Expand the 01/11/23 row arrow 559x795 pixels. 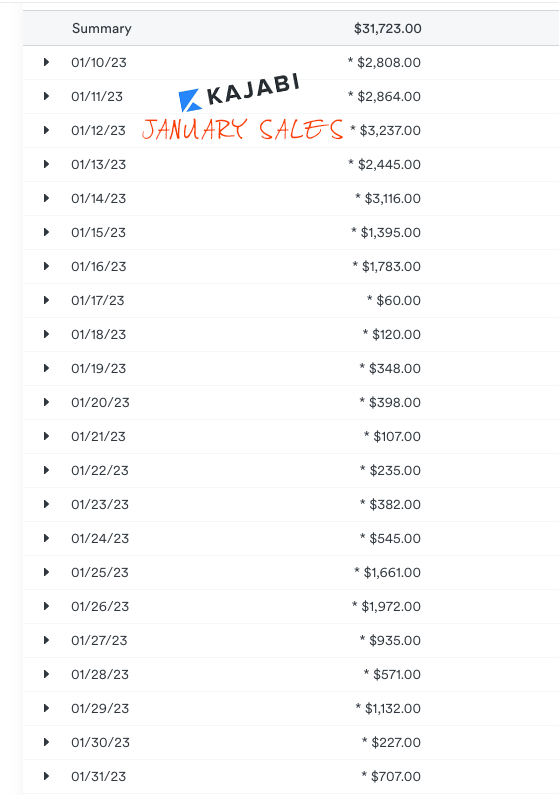[x=46, y=96]
